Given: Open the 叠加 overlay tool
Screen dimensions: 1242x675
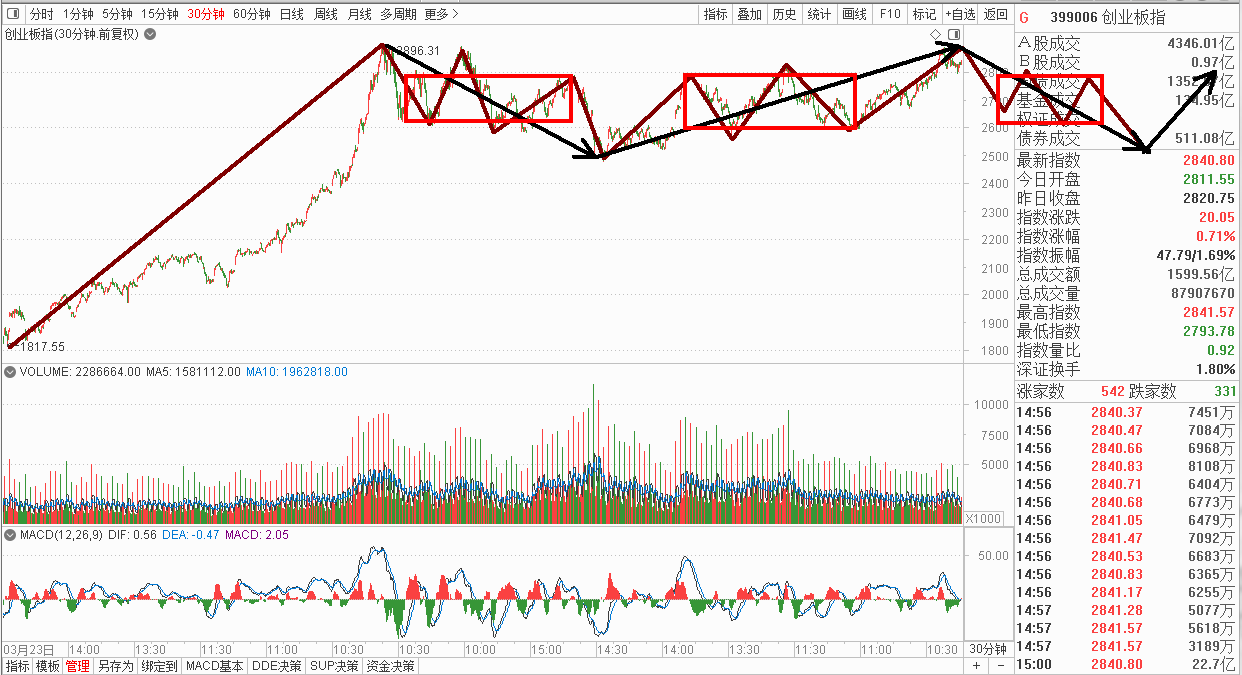Looking at the screenshot, I should (750, 14).
